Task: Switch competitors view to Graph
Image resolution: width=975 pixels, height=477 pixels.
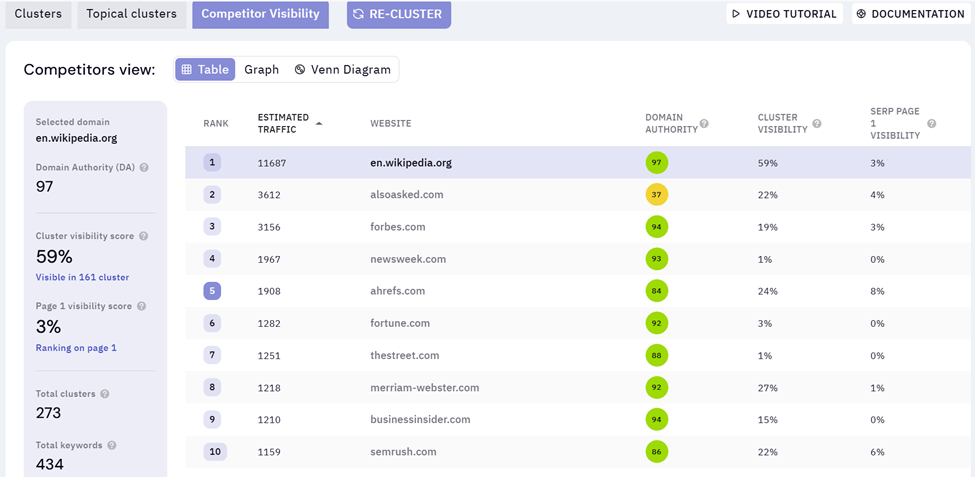Action: (x=261, y=70)
